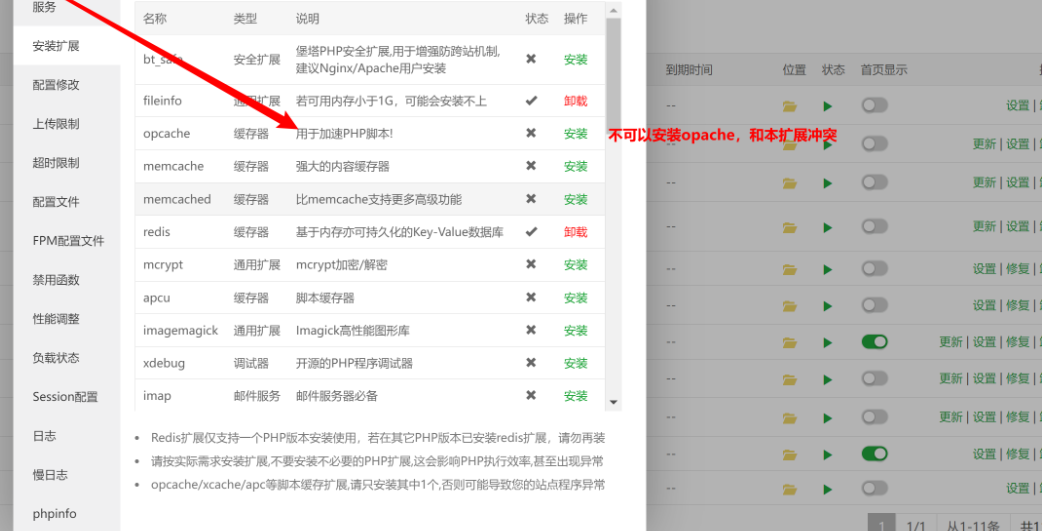Click the installed checkmark for fileinfo

[531, 101]
